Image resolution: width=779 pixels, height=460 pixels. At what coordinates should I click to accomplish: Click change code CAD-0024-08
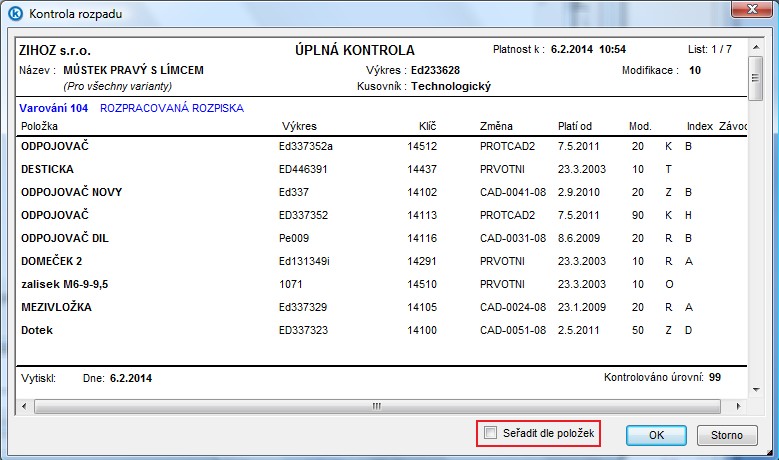513,307
